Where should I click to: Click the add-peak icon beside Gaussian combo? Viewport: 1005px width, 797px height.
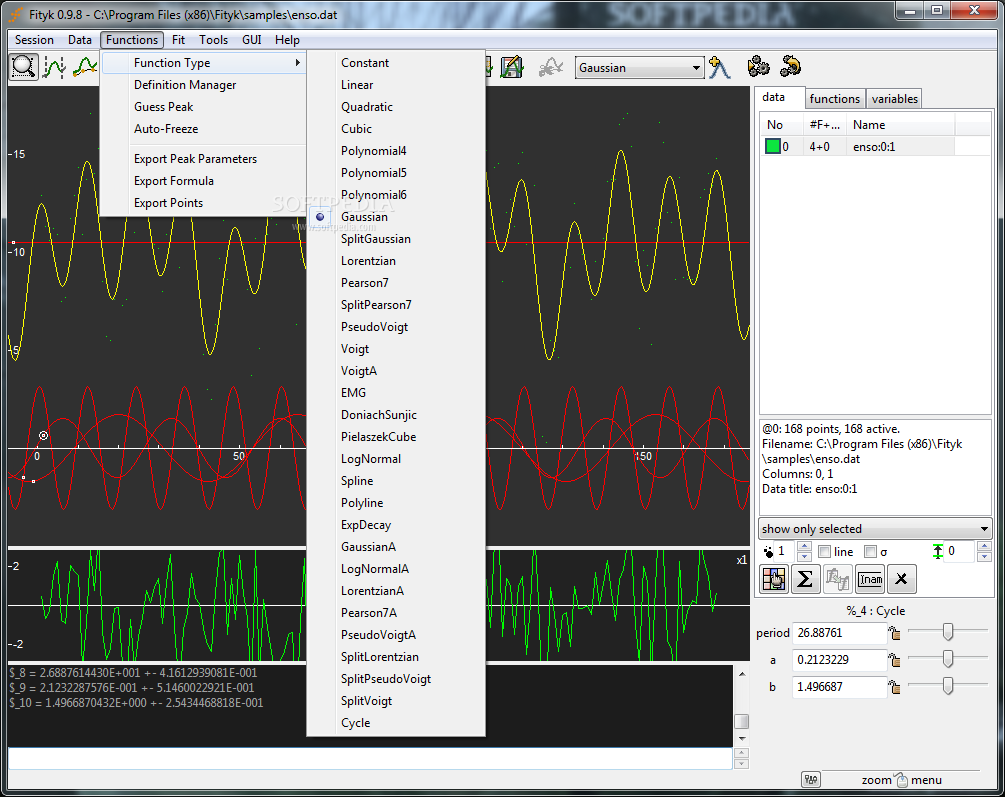(719, 67)
